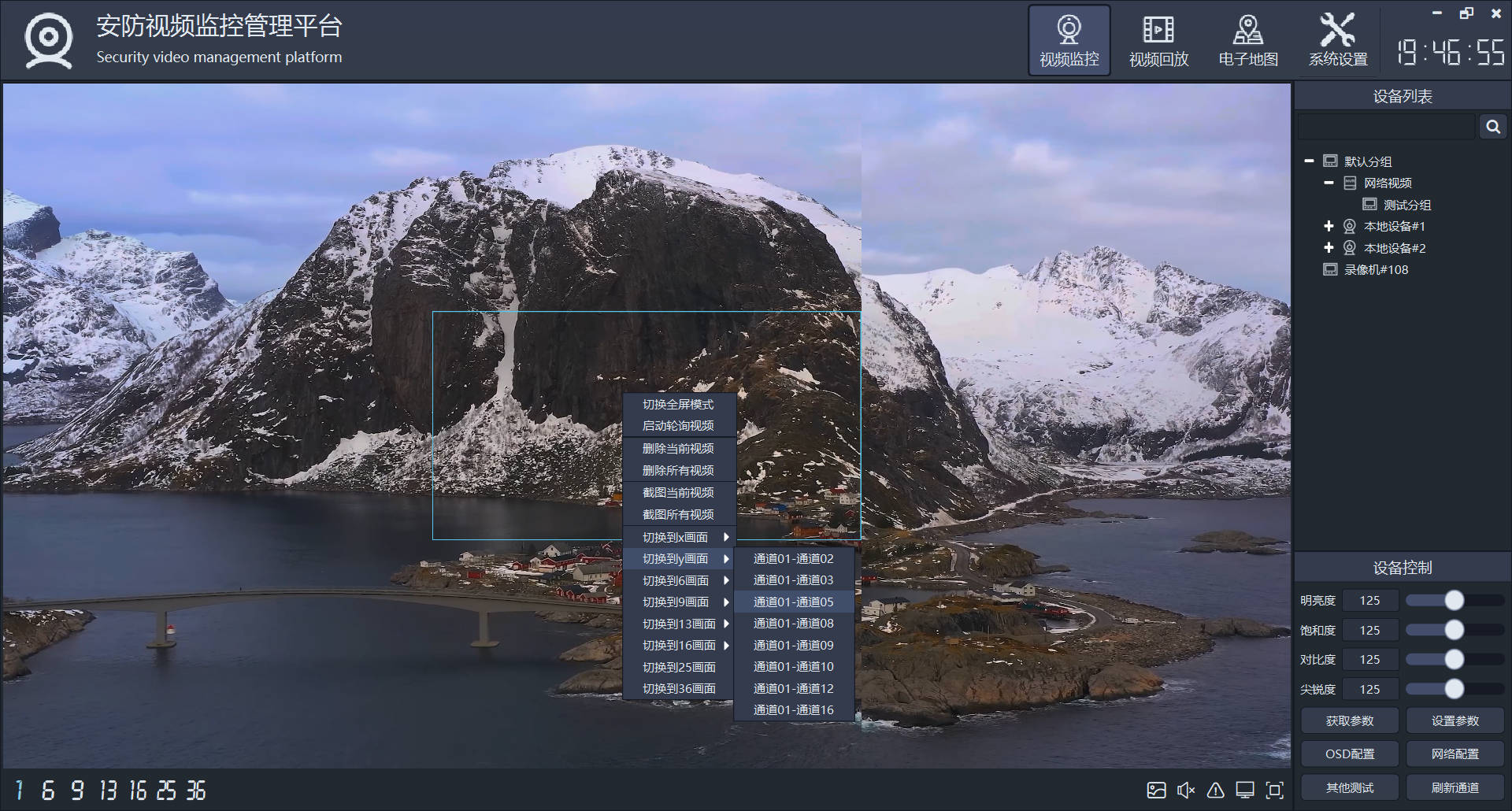Switch to 25-screen layout
The height and width of the screenshot is (811, 1512).
(x=166, y=790)
